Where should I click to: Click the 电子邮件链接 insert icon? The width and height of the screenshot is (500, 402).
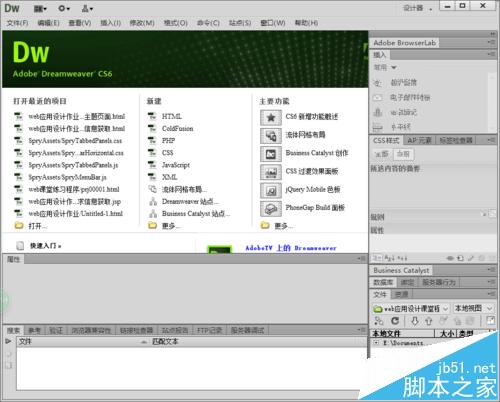(x=378, y=98)
